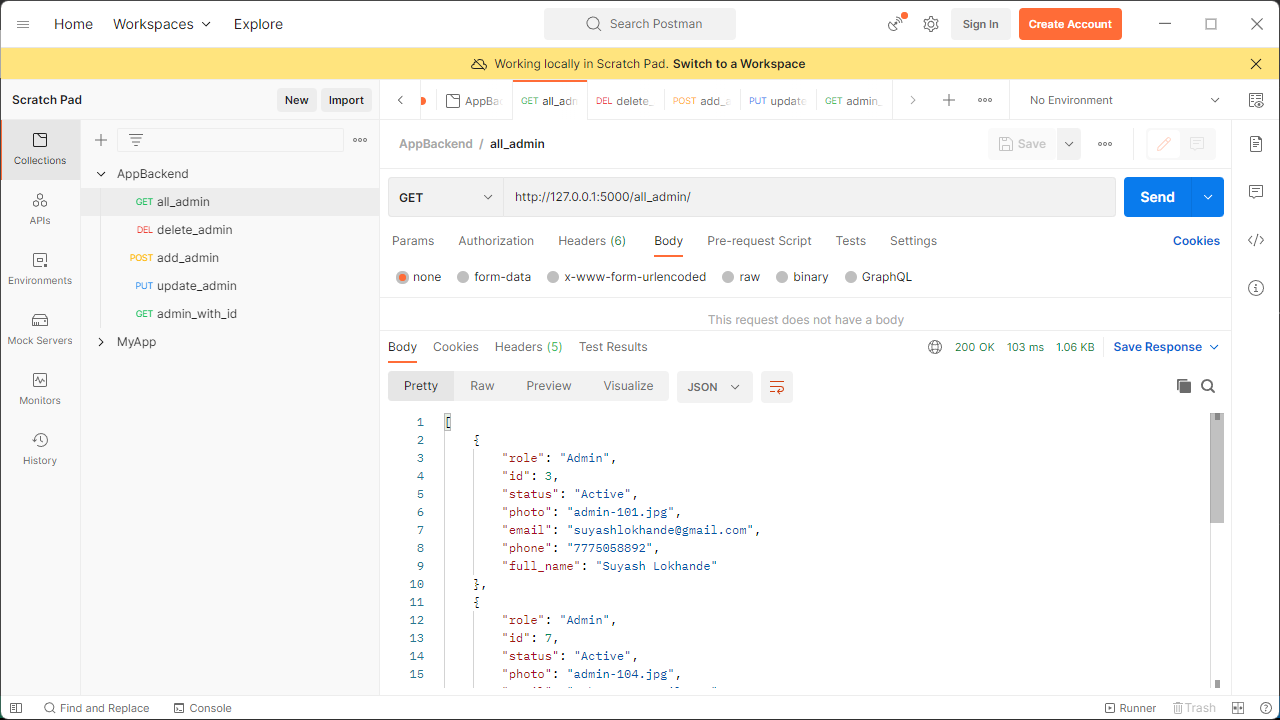Open request comments mode icon
The height and width of the screenshot is (720, 1280).
[1198, 144]
